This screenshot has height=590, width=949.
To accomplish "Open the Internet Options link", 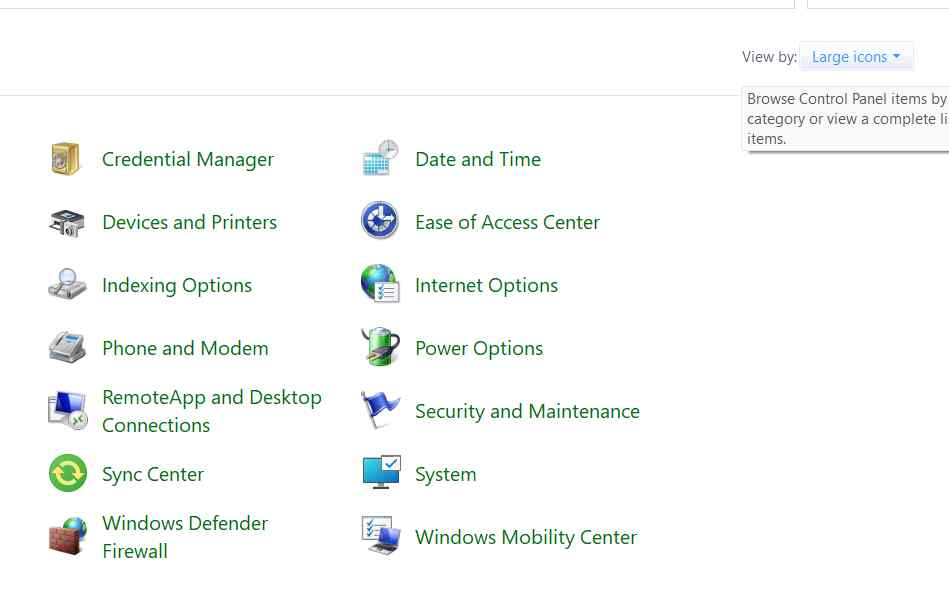I will tap(487, 285).
